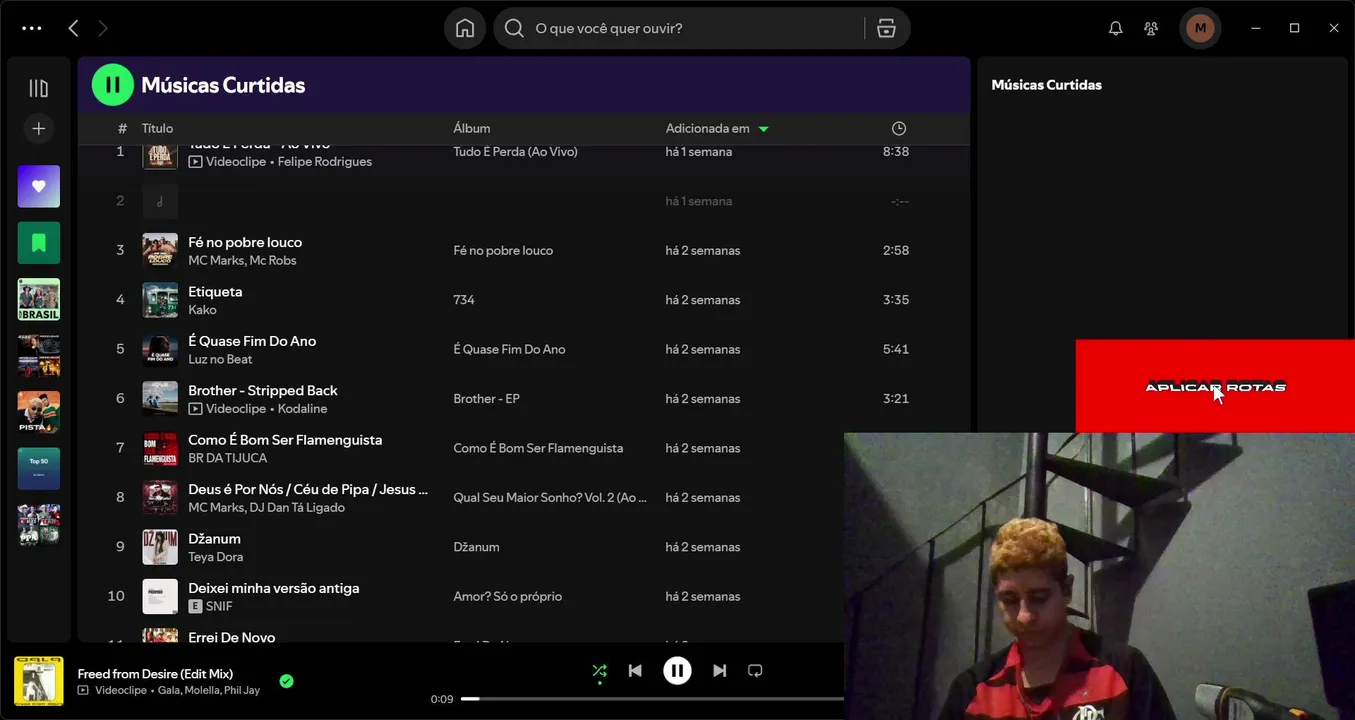Open album link '734'
The width and height of the screenshot is (1355, 720).
(464, 300)
